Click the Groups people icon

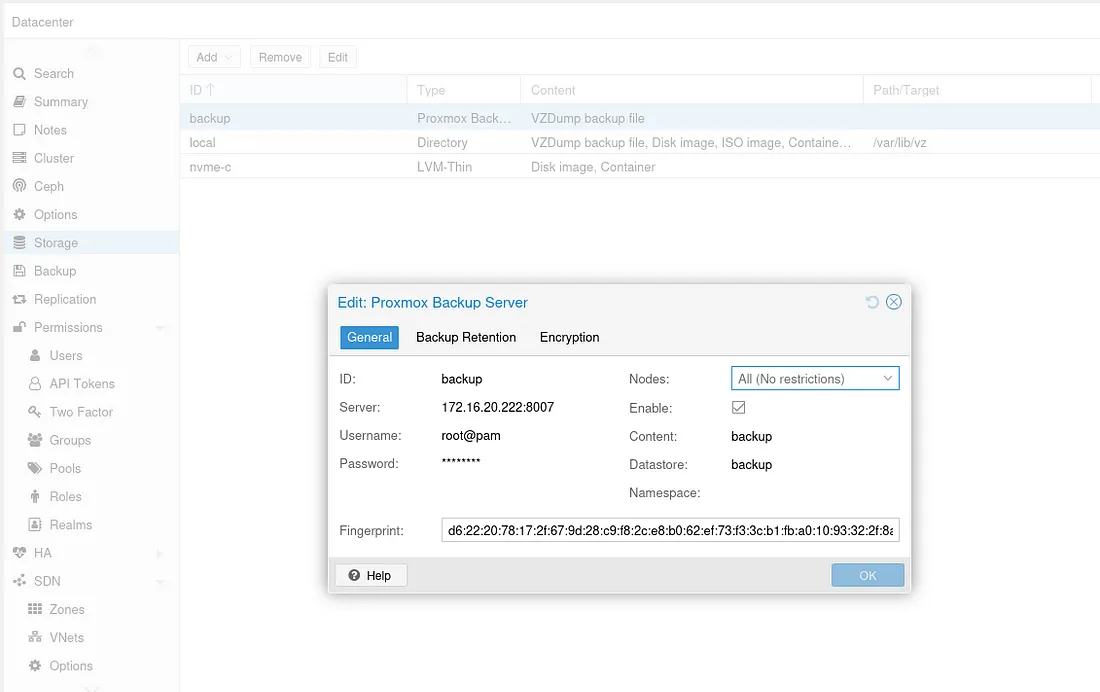click(34, 440)
